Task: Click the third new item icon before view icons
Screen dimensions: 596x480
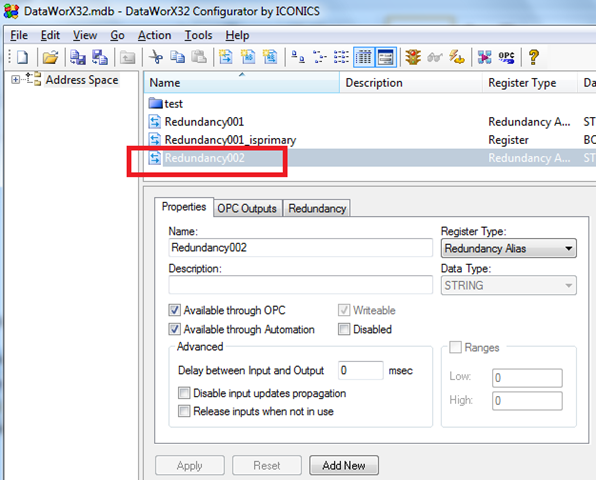Action: click(x=270, y=57)
